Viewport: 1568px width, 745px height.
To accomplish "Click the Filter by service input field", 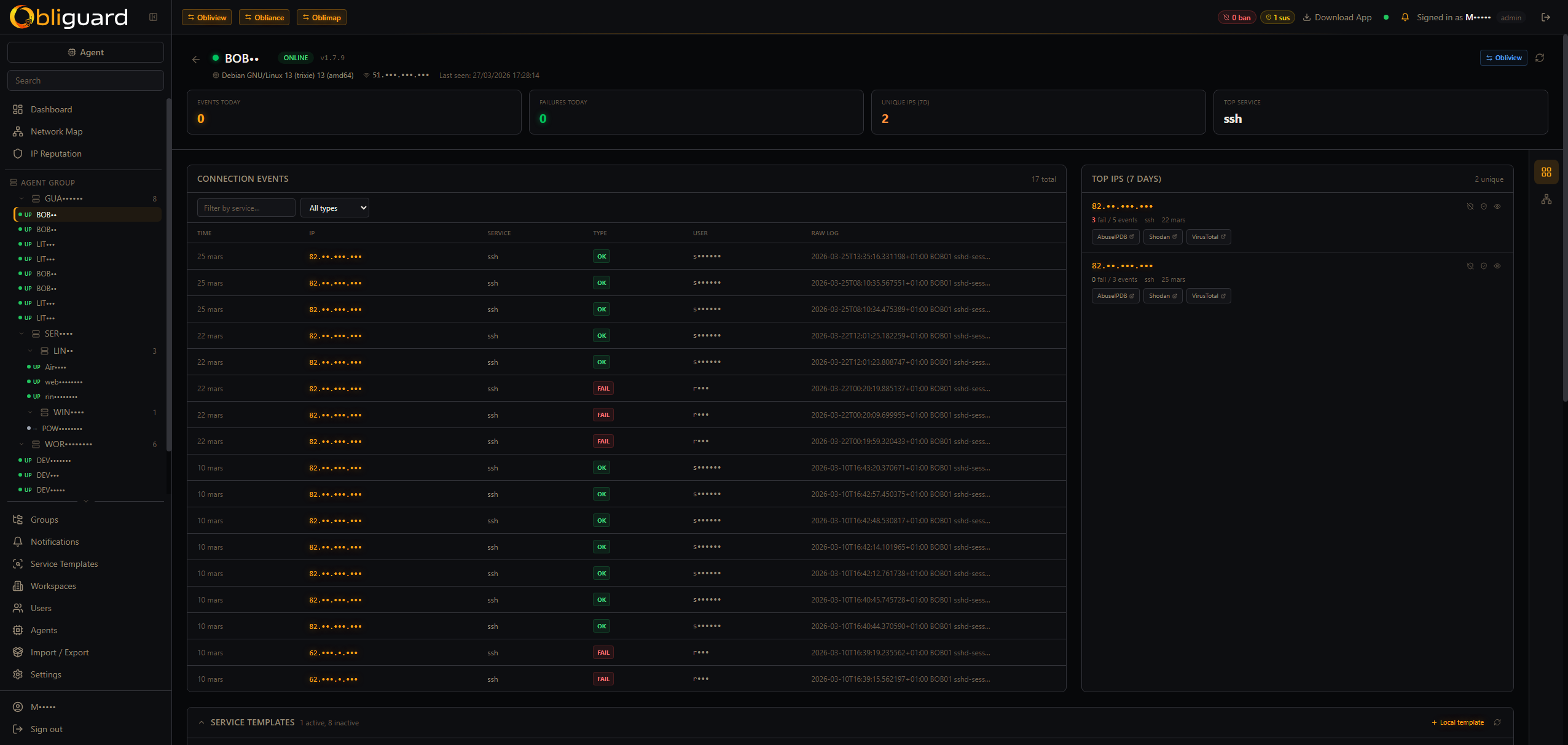I will [x=246, y=208].
